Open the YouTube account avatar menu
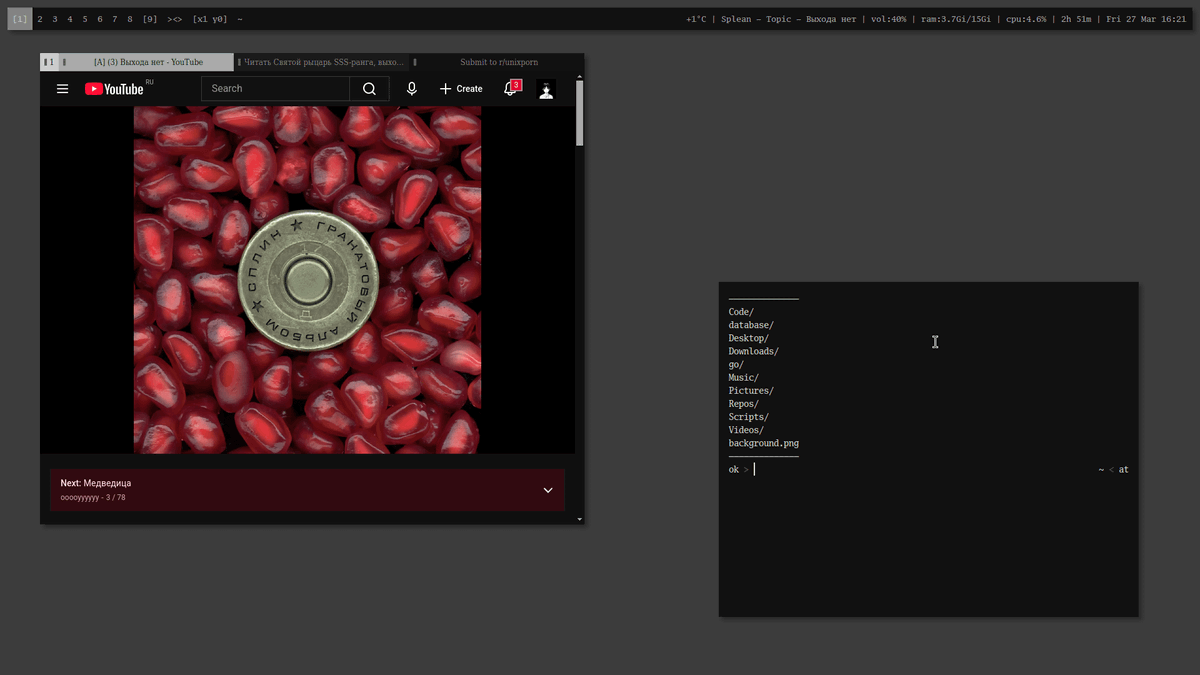The image size is (1200, 675). [x=546, y=89]
